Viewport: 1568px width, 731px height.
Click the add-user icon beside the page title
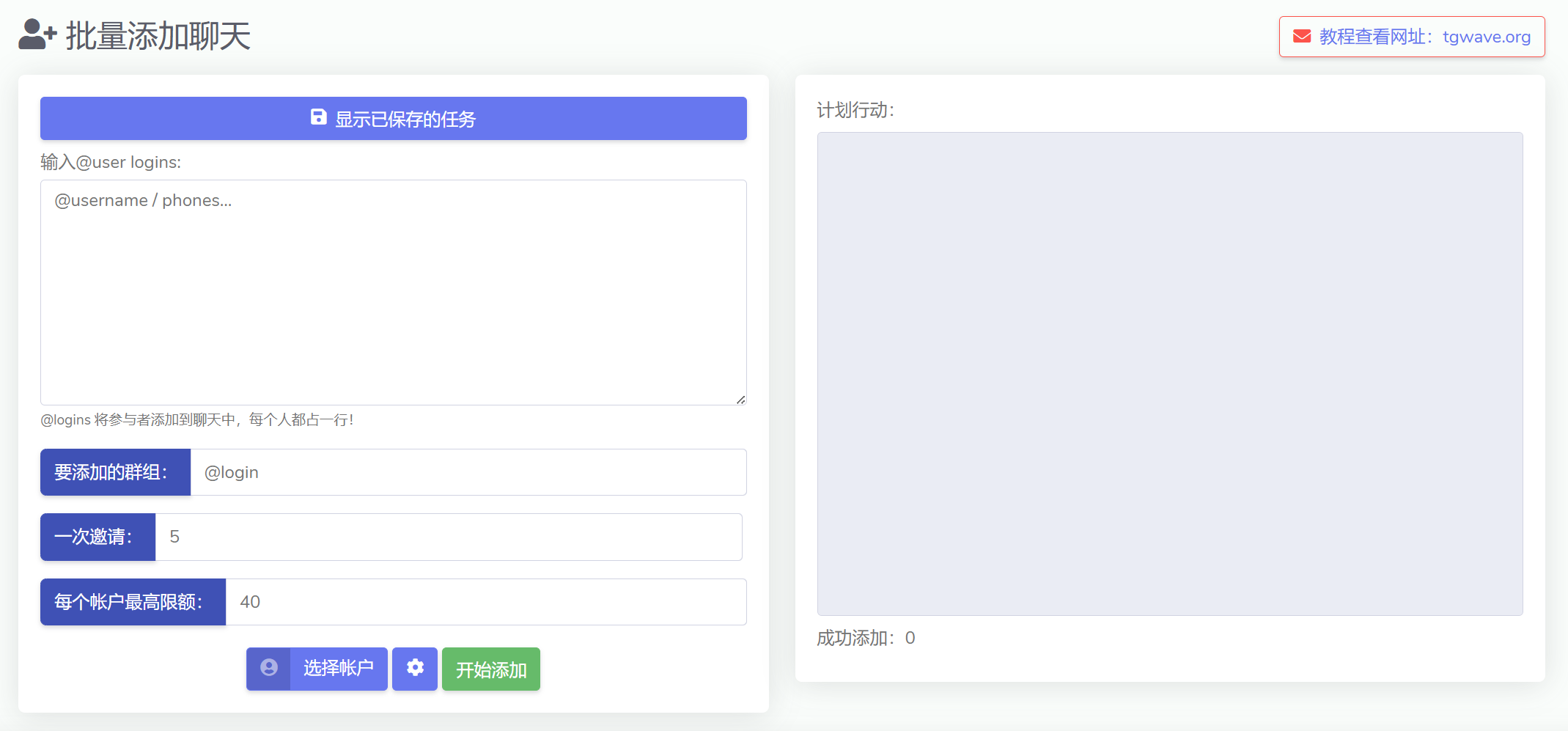pos(37,34)
